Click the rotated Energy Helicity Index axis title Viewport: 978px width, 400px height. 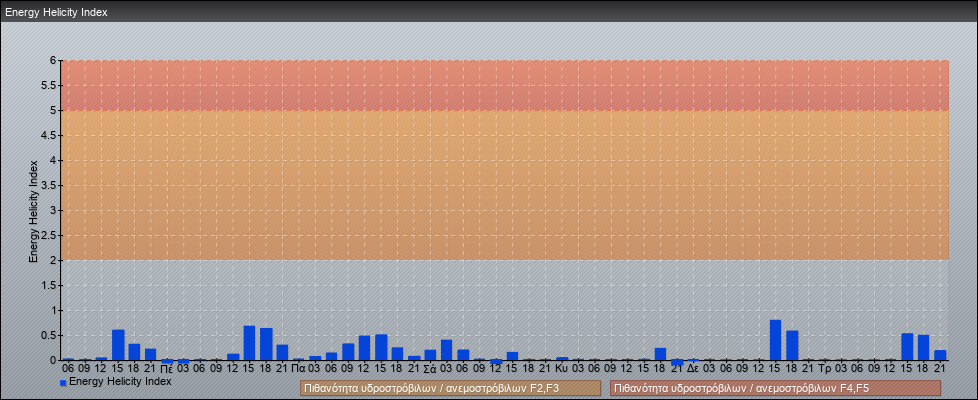point(33,211)
